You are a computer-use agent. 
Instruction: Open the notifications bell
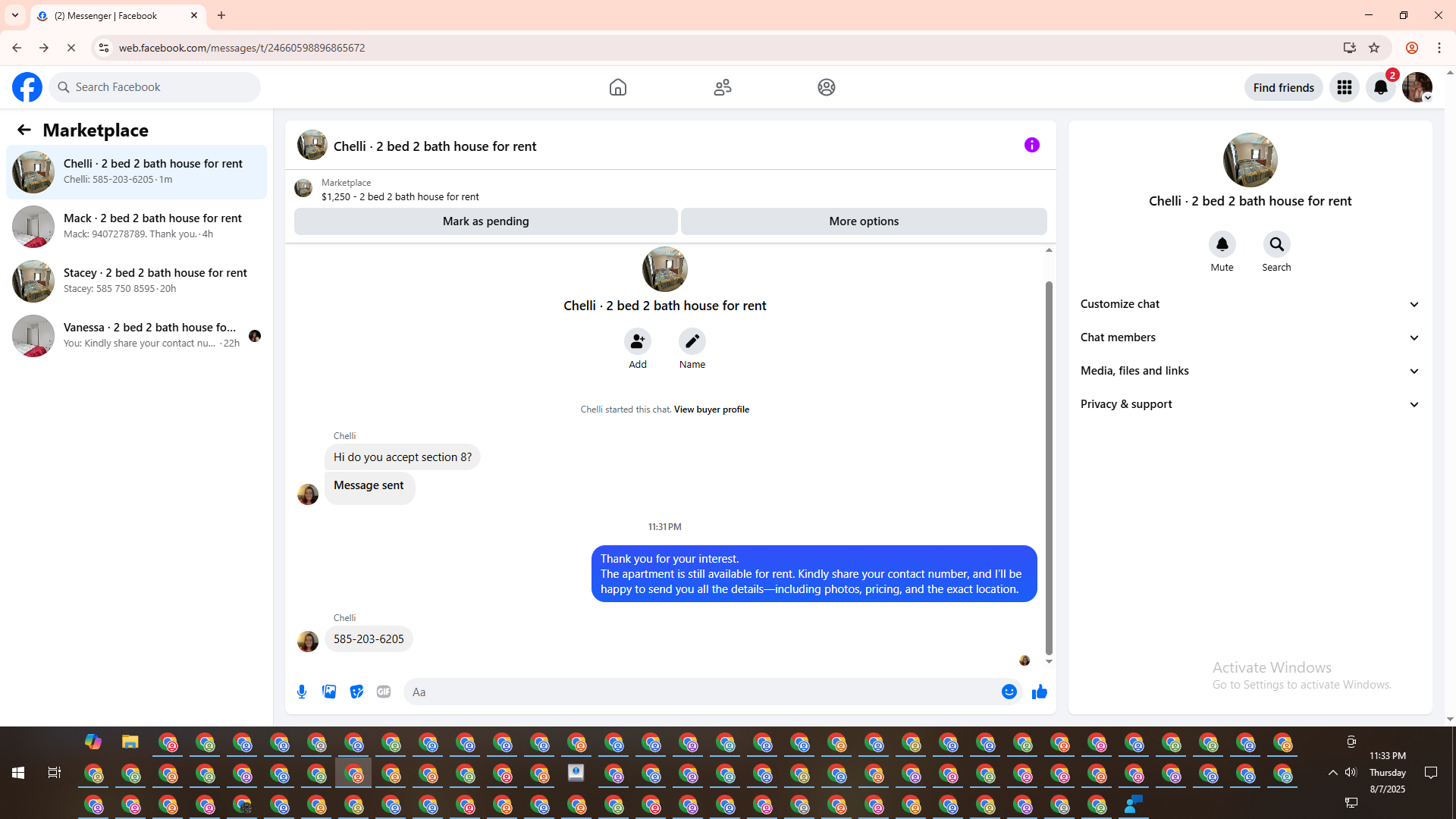tap(1380, 87)
